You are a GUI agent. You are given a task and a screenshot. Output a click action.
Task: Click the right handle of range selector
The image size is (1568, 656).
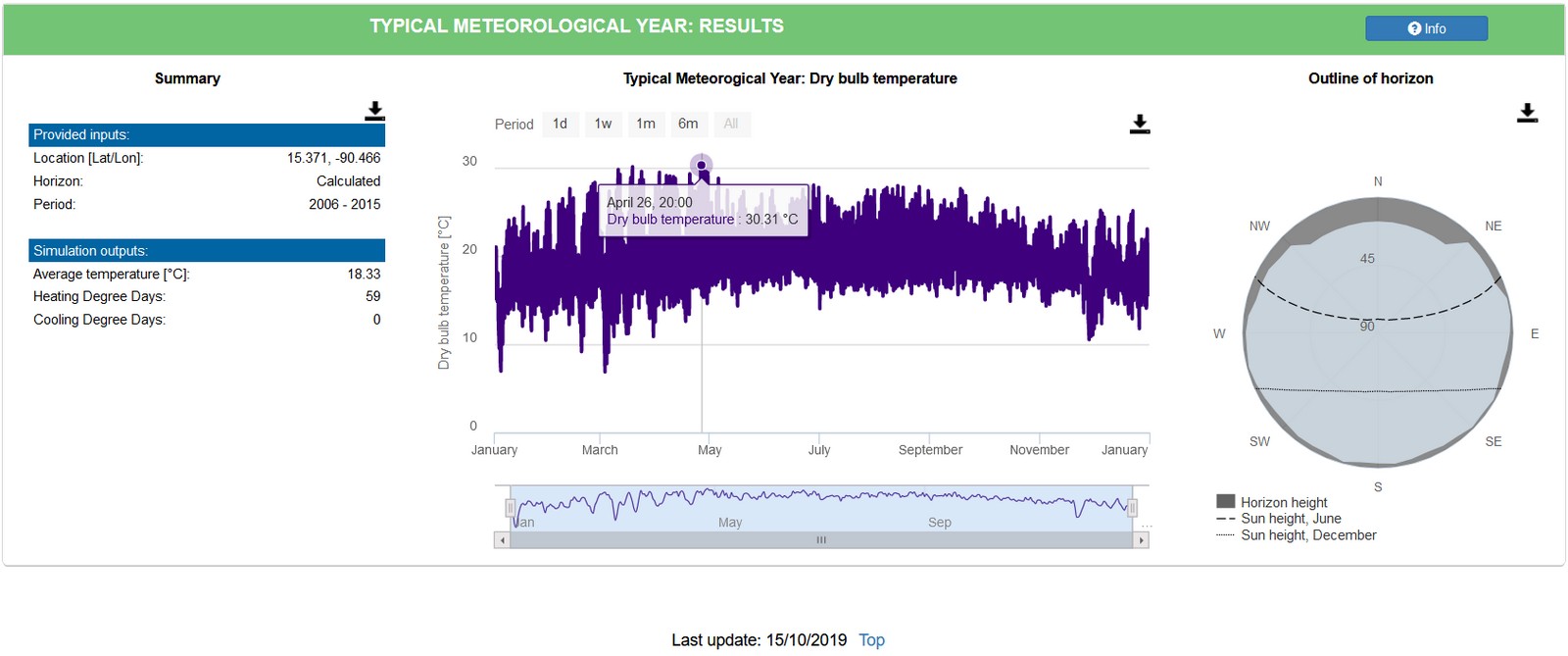coord(1132,507)
